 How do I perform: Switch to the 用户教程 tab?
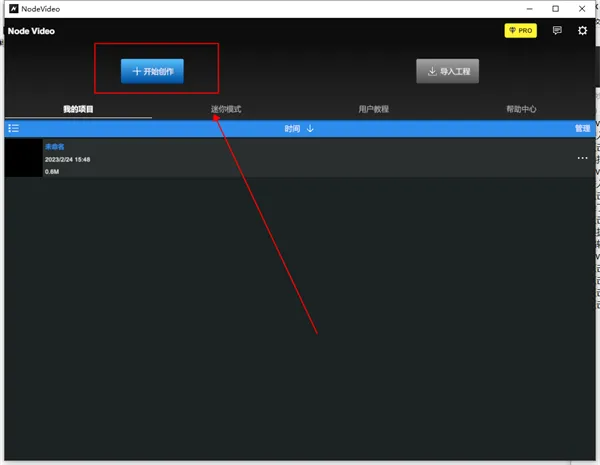(x=374, y=109)
